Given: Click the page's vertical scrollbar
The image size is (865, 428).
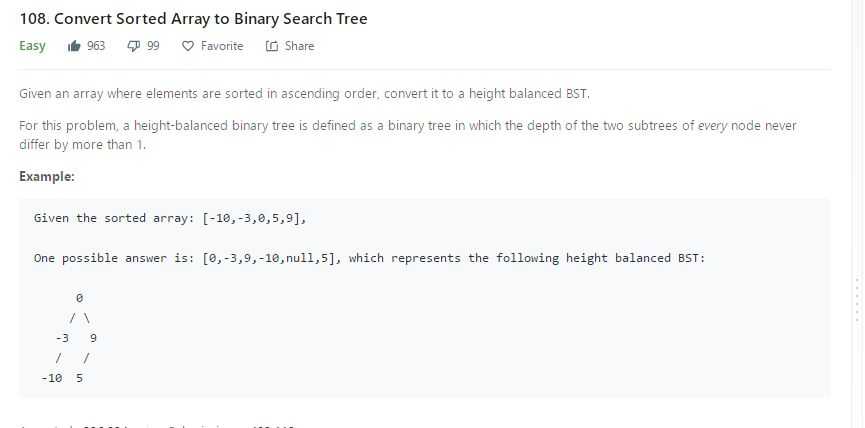Looking at the screenshot, I should [x=854, y=214].
